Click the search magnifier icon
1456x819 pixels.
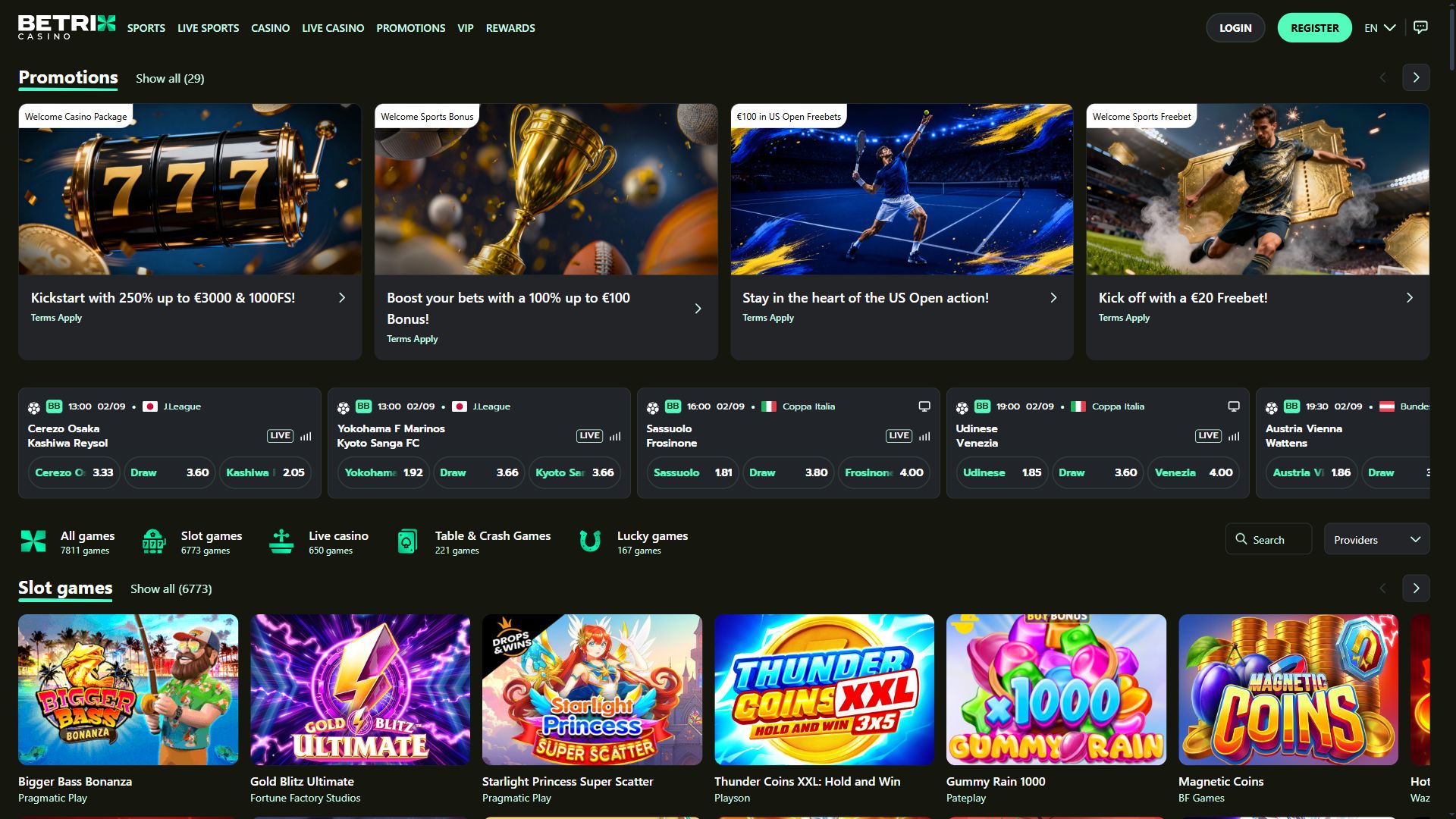[x=1241, y=539]
